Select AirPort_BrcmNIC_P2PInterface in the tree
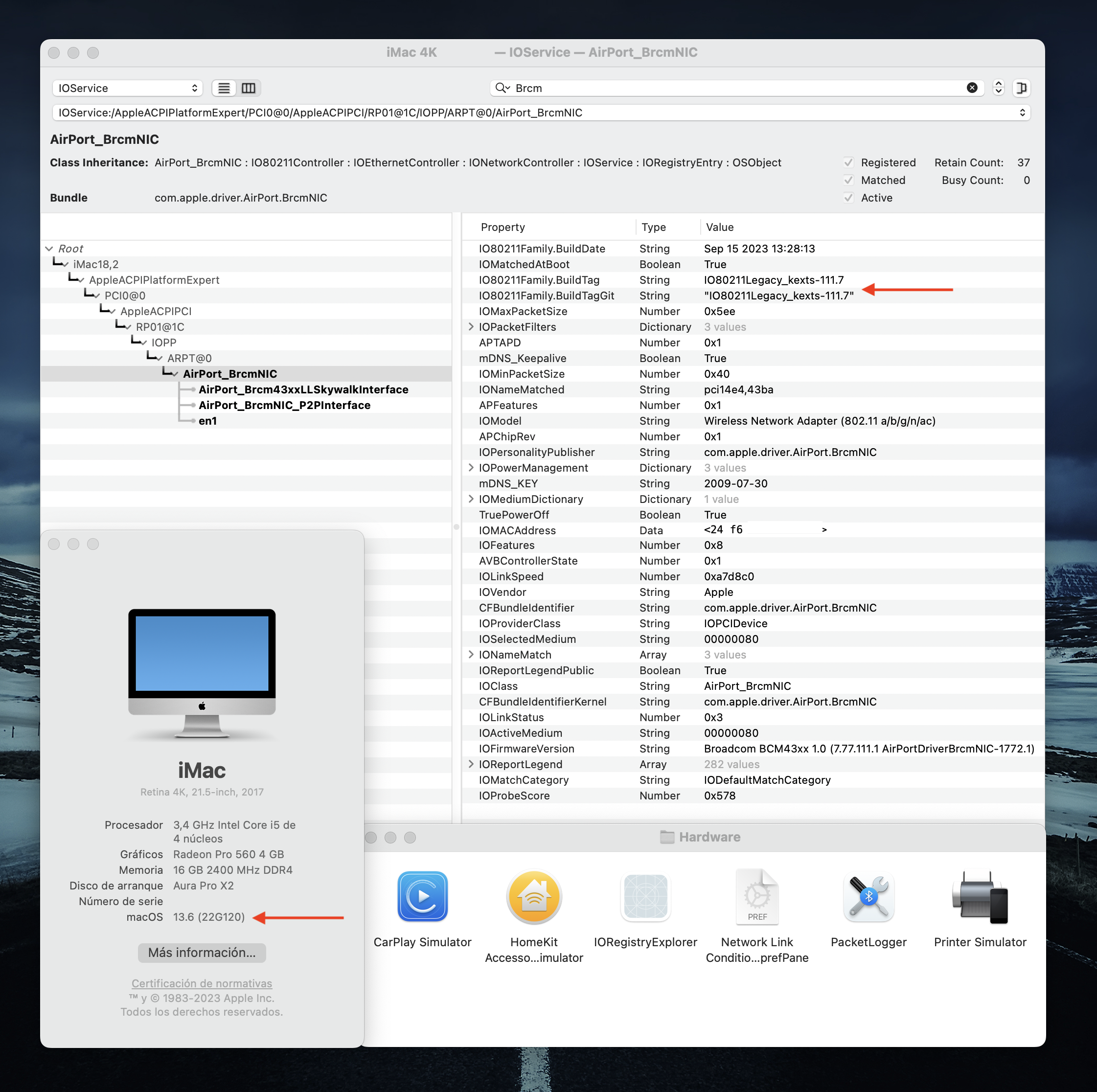Viewport: 1097px width, 1092px height. pyautogui.click(x=284, y=405)
